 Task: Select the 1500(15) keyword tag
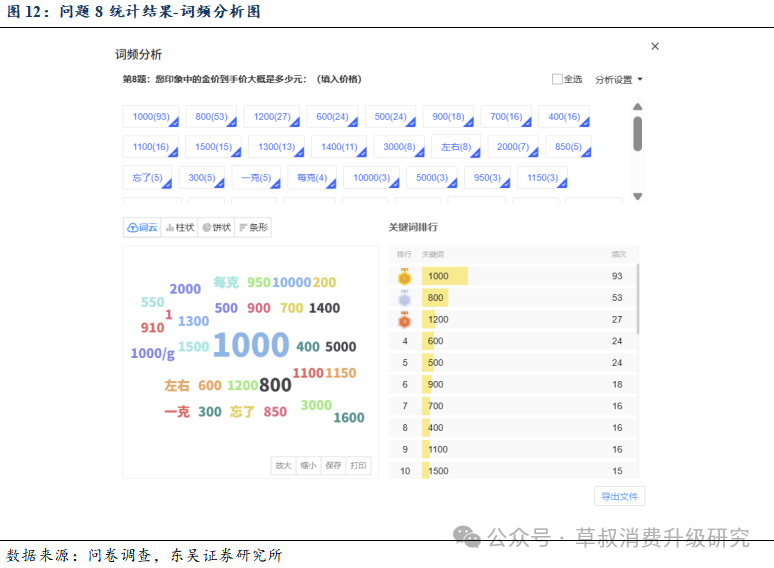213,147
